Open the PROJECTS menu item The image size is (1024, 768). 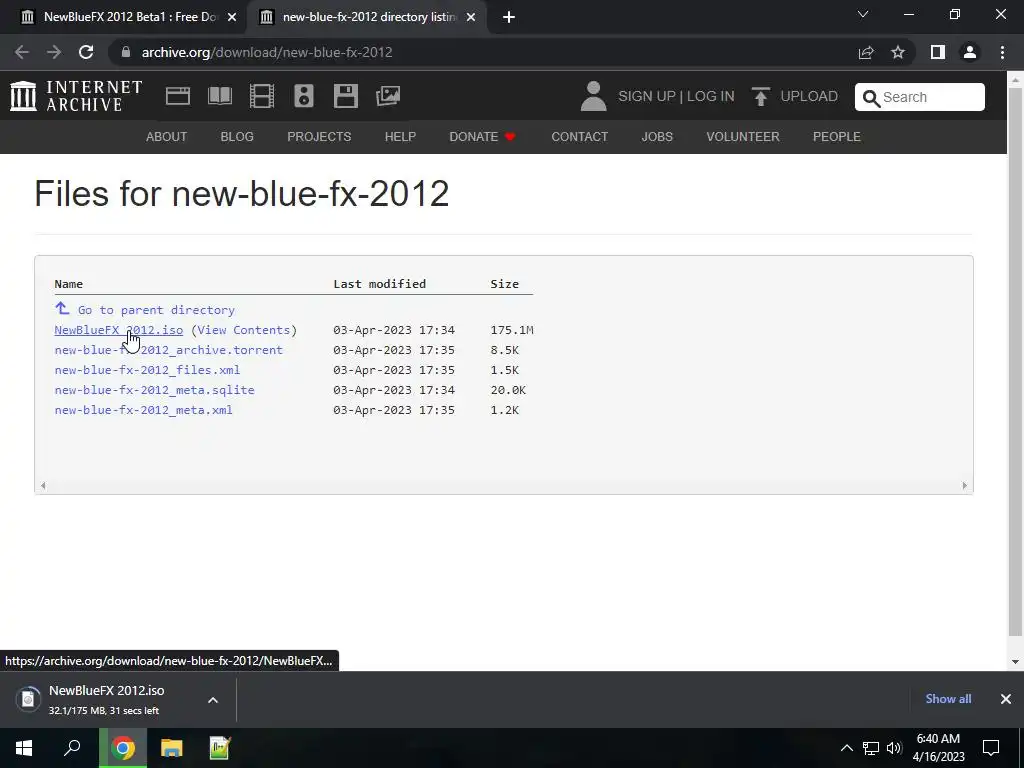[x=319, y=136]
